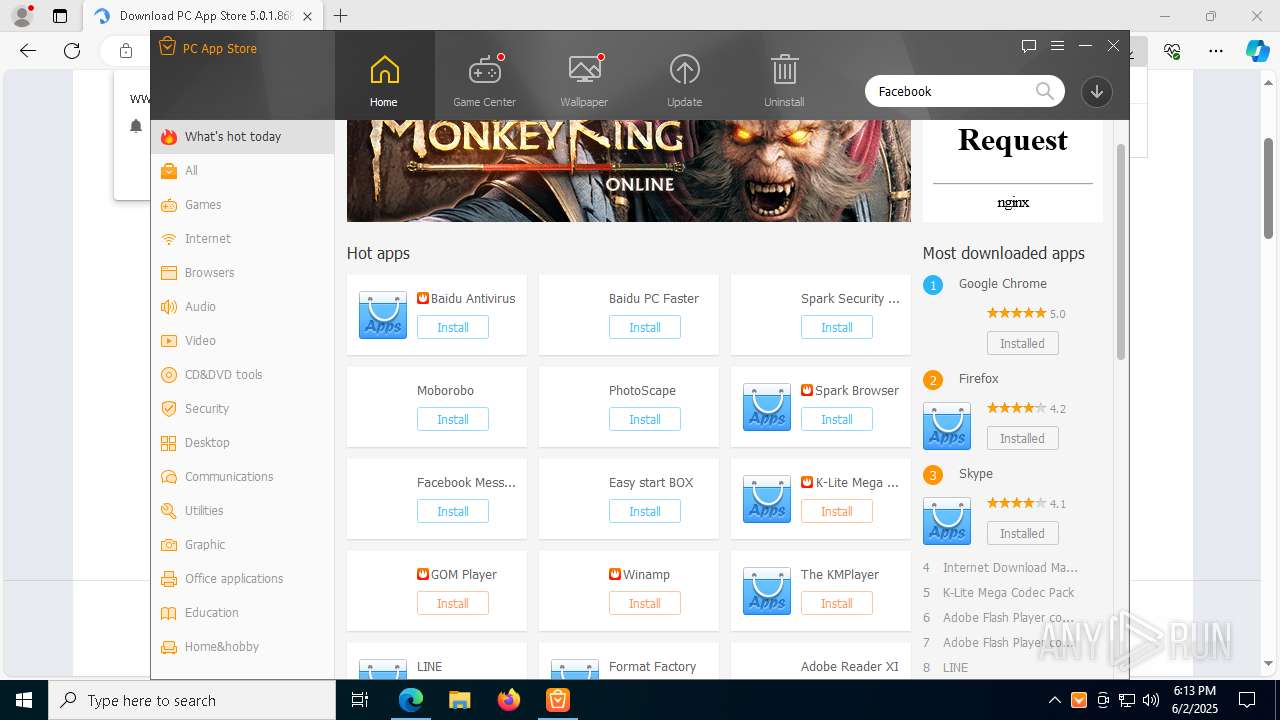Select the Education category
This screenshot has width=1280, height=720.
click(243, 613)
